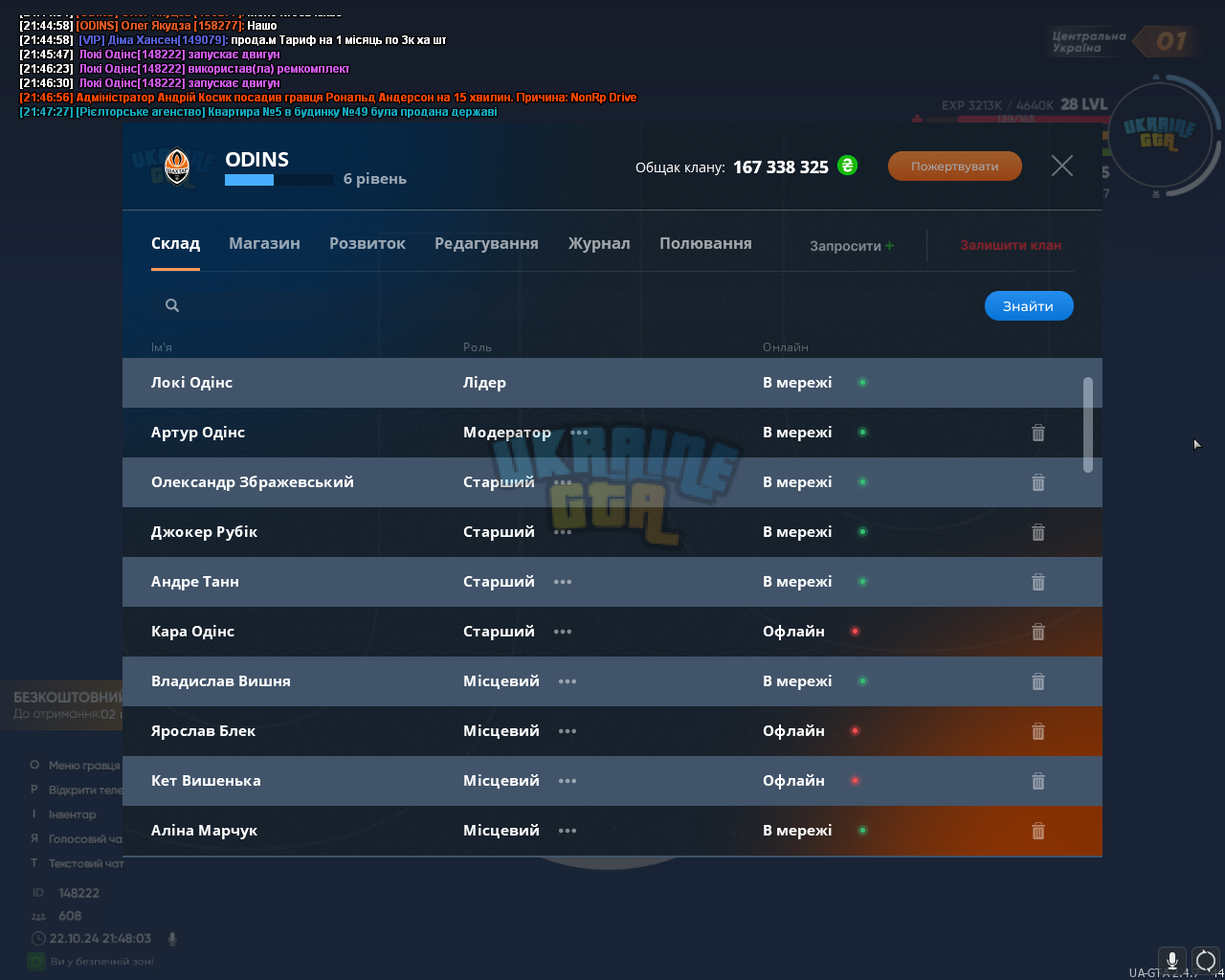Close the clan window
Viewport: 1225px width, 980px height.
pyautogui.click(x=1062, y=166)
